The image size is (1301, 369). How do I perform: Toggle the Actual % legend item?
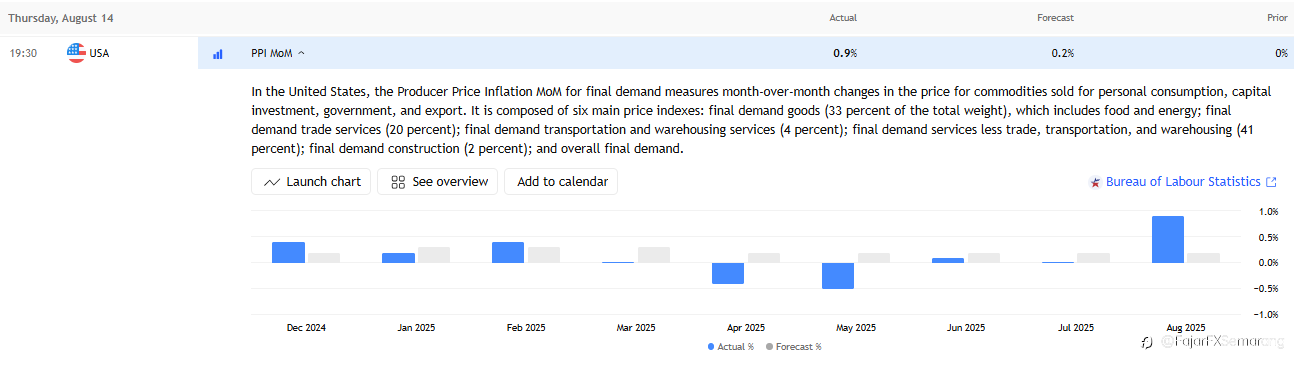731,346
